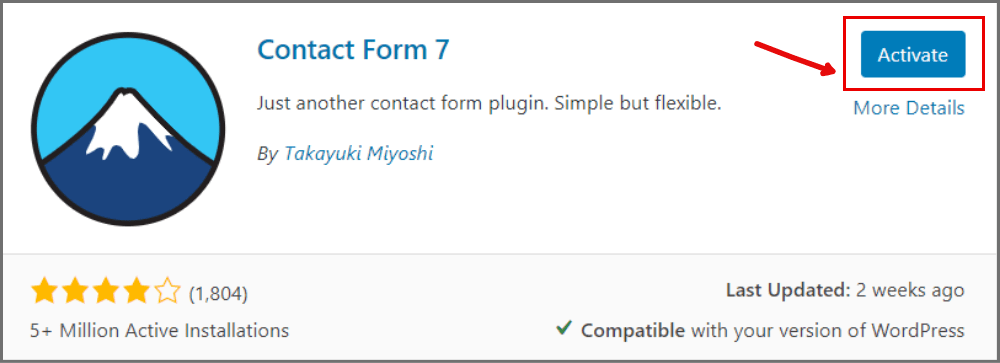Click the Compatible with WordPress text

click(772, 331)
